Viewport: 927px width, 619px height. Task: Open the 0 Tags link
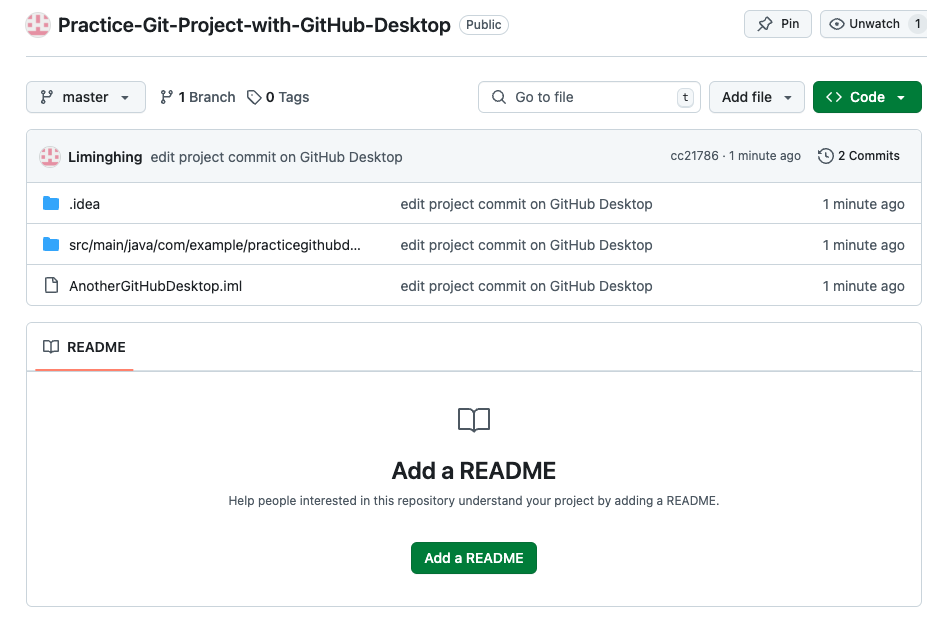click(278, 97)
